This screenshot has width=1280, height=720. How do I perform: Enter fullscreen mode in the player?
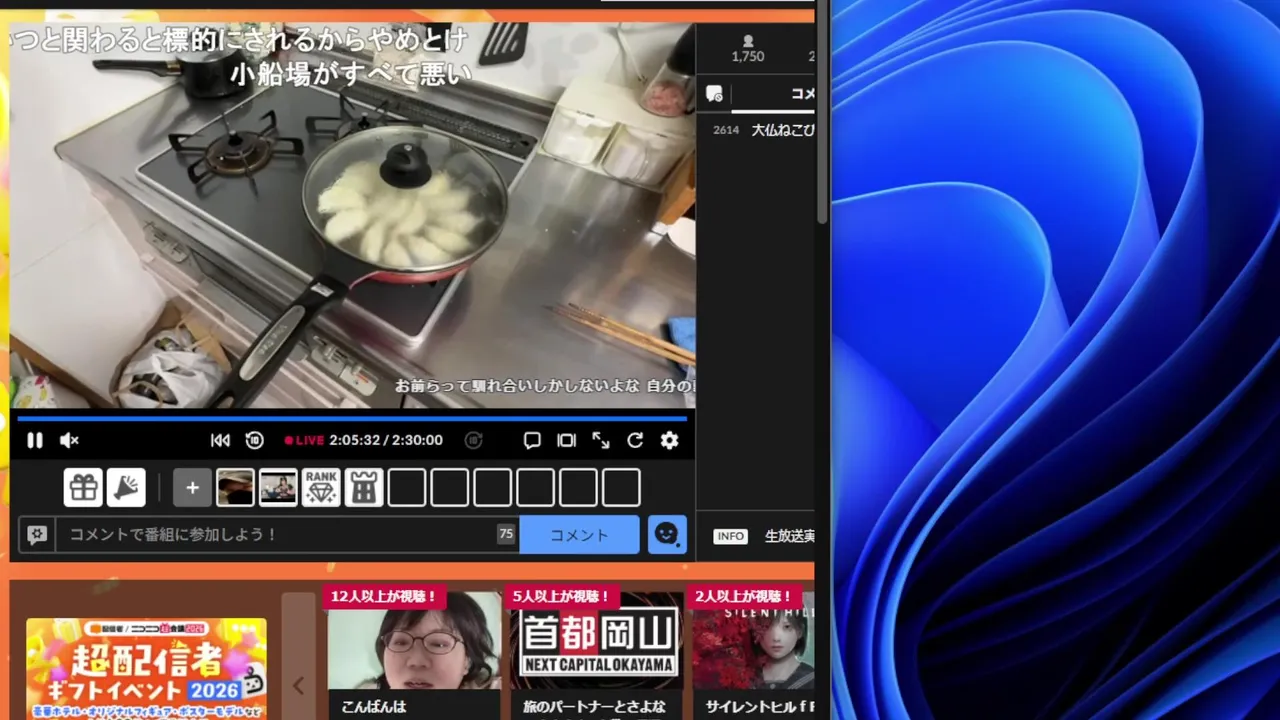tap(601, 440)
